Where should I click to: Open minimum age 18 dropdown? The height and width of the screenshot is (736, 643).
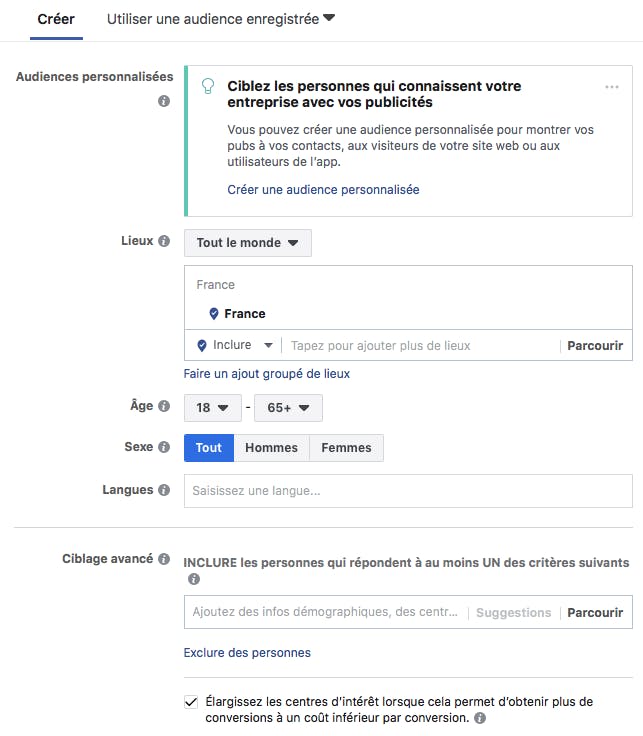212,408
